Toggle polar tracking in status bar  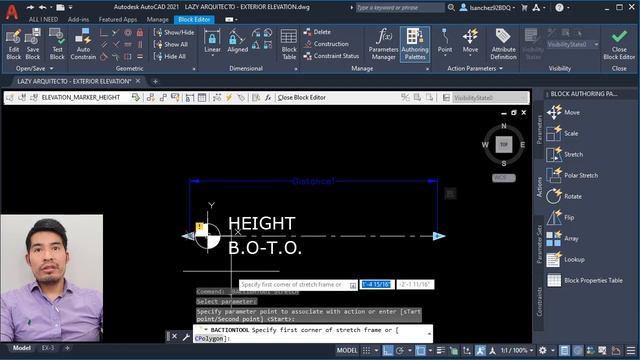(400, 350)
